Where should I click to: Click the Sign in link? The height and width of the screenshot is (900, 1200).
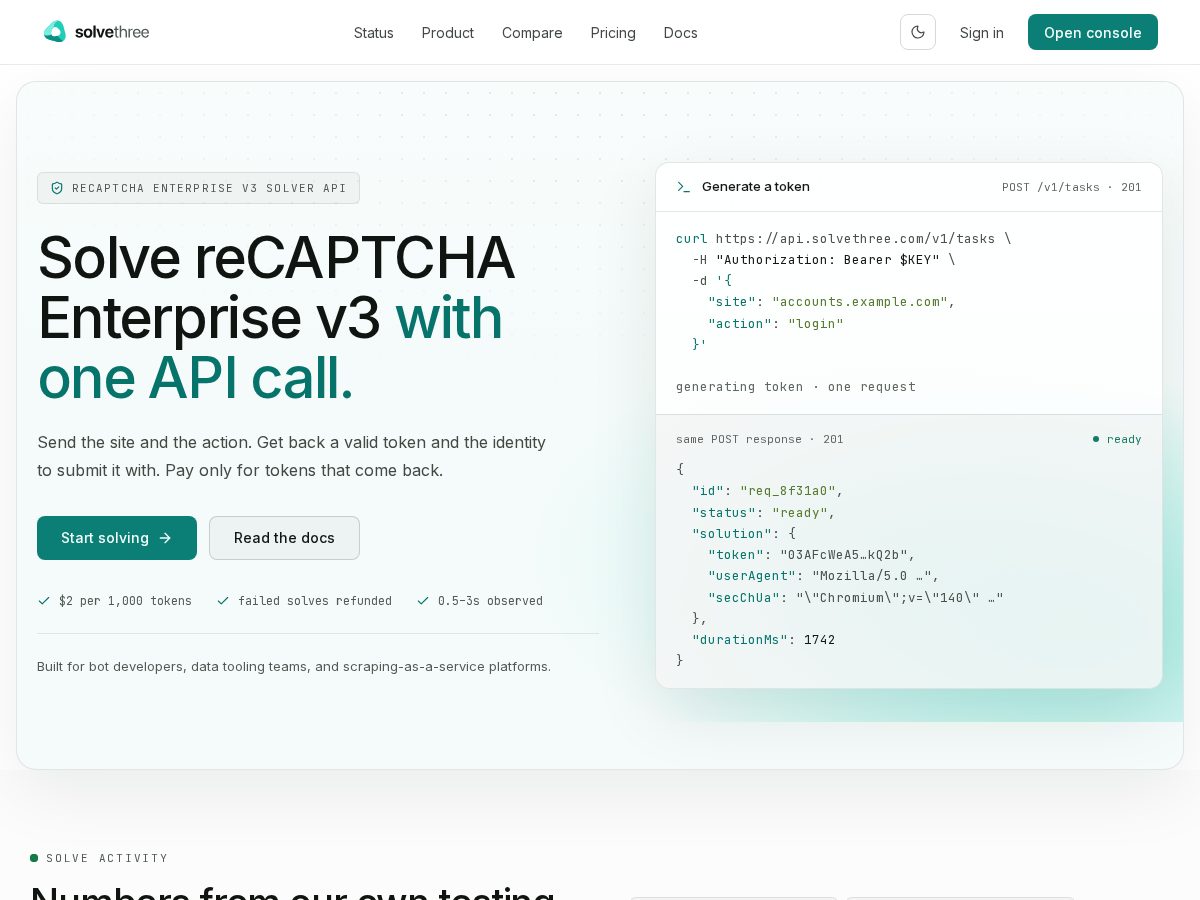pyautogui.click(x=982, y=33)
